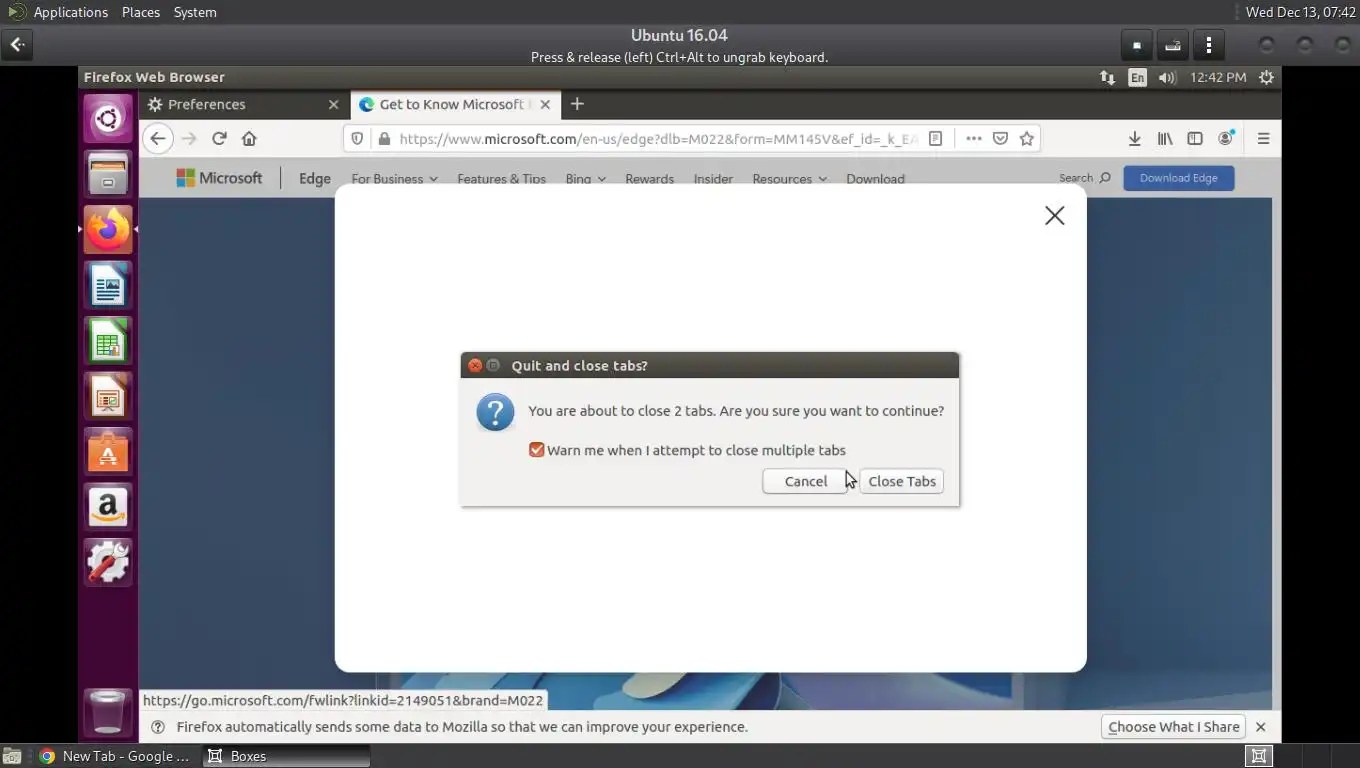
Task: Confirm with the Close Tabs button
Action: point(901,481)
